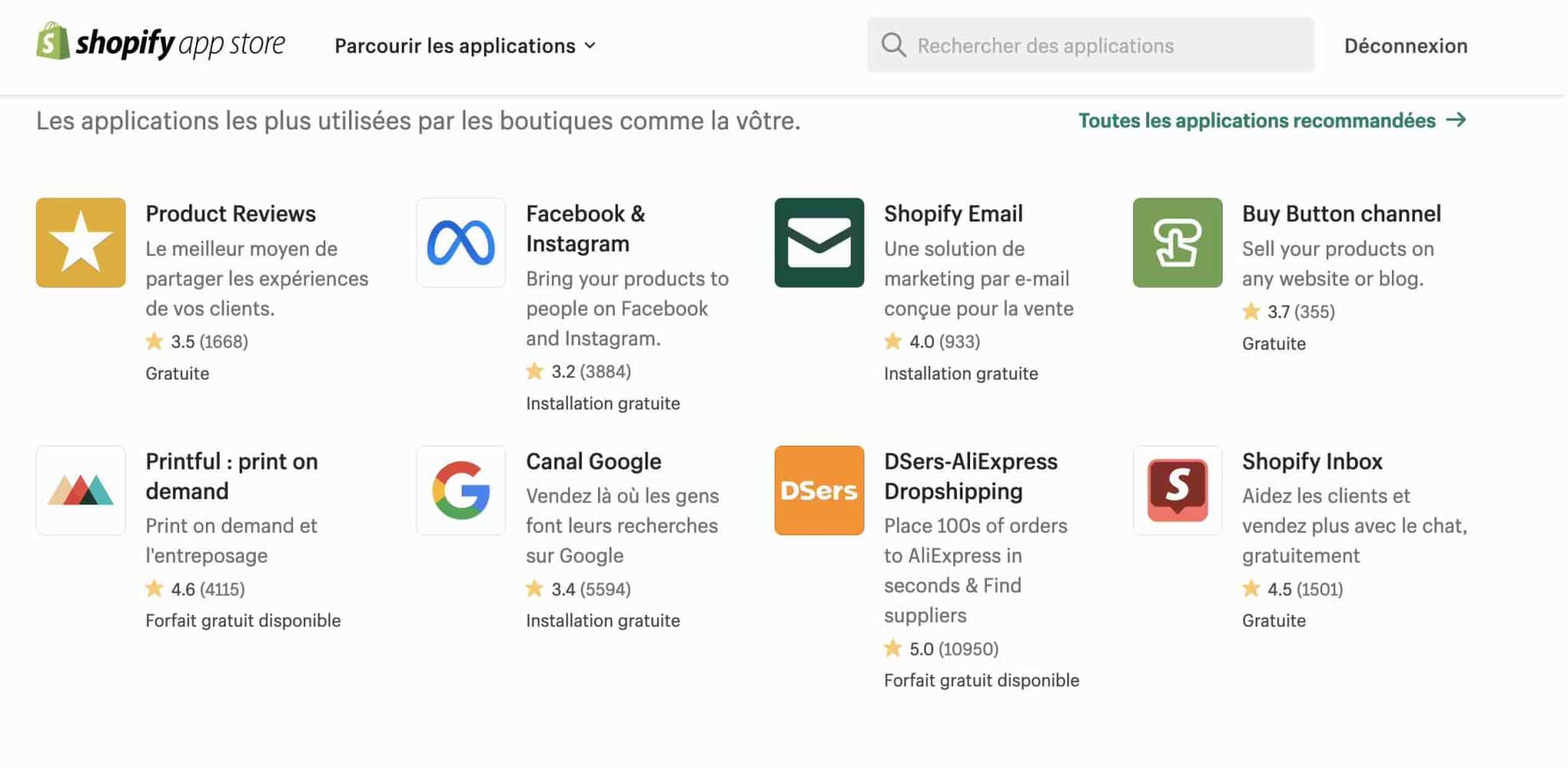Open the Shopify Inbox chat icon
This screenshot has width=1568, height=768.
(x=1178, y=490)
